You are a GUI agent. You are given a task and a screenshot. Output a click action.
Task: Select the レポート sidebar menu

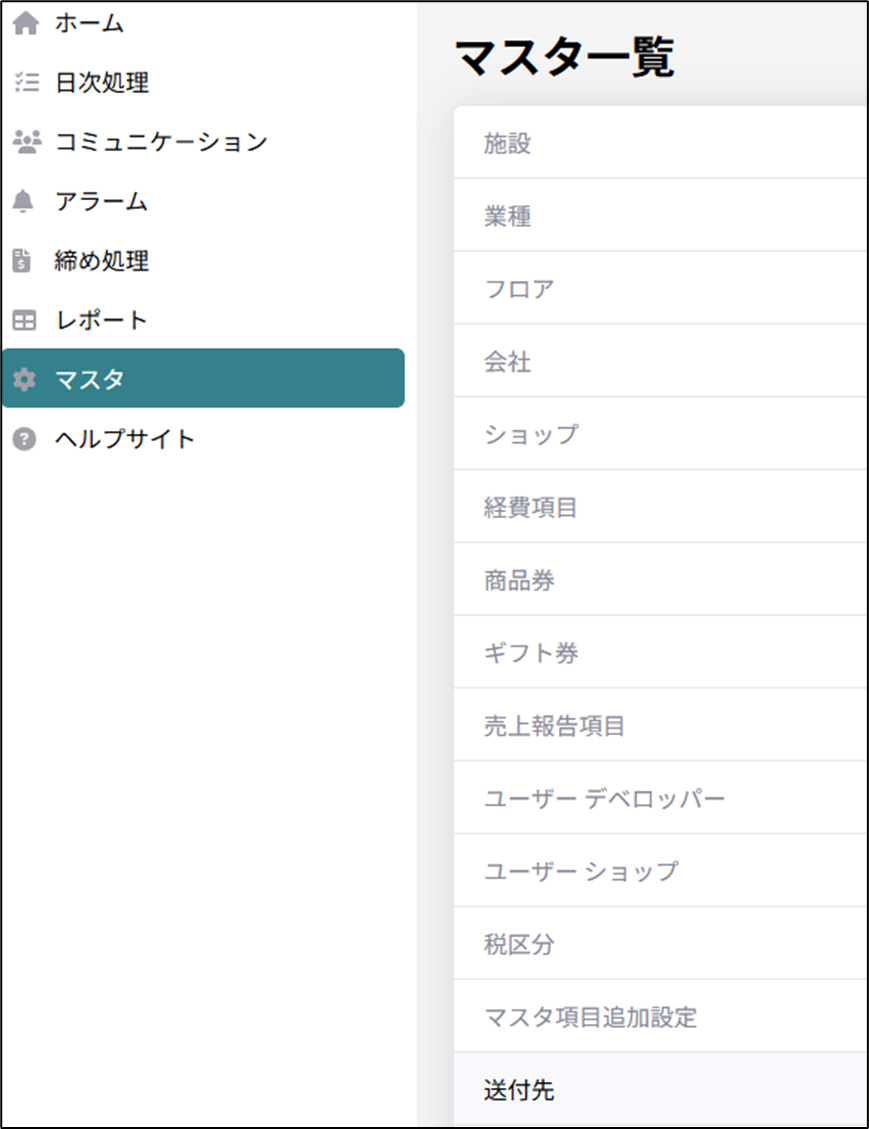(x=101, y=320)
